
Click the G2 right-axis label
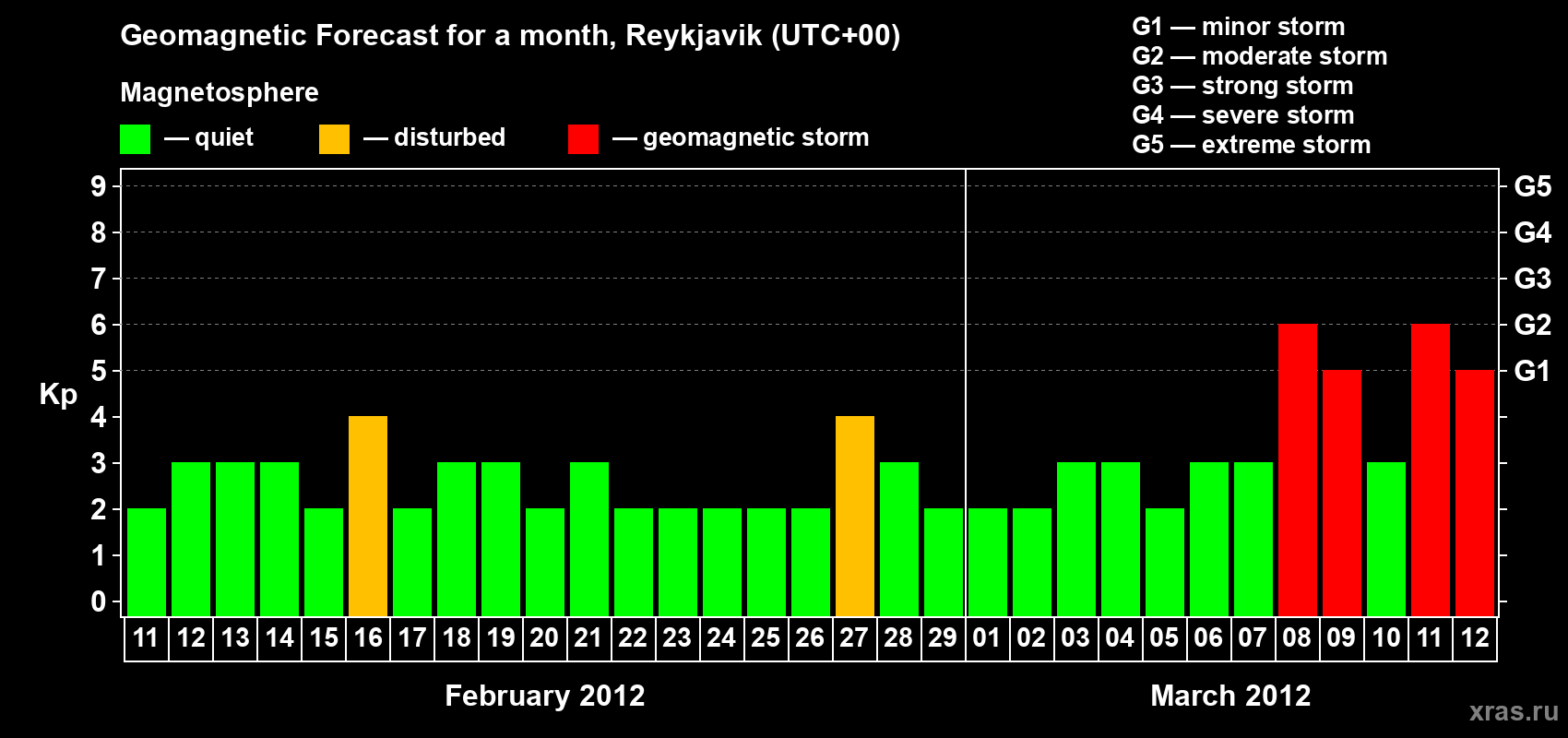click(x=1533, y=325)
